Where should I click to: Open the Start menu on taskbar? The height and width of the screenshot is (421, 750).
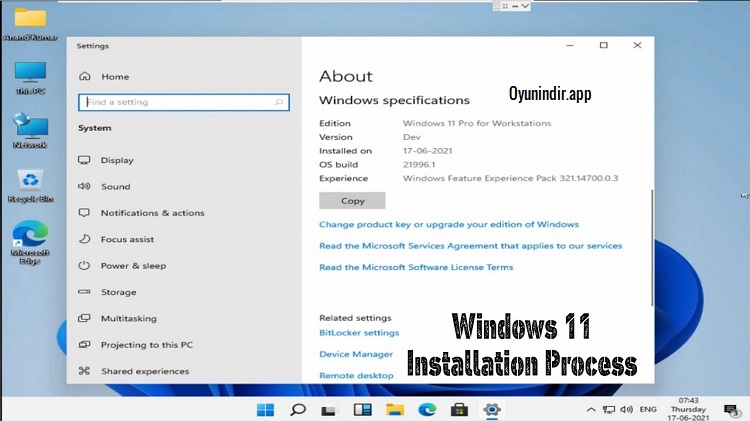[x=265, y=410]
